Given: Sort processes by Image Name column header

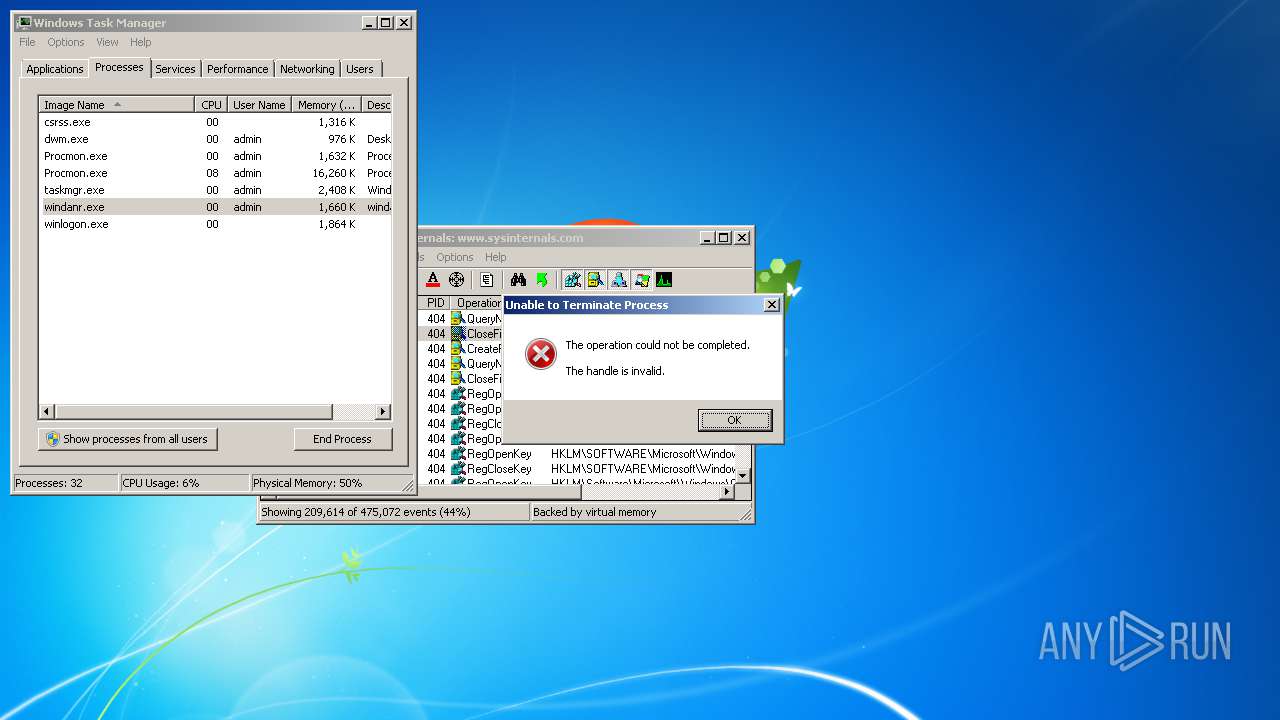Looking at the screenshot, I should point(117,105).
